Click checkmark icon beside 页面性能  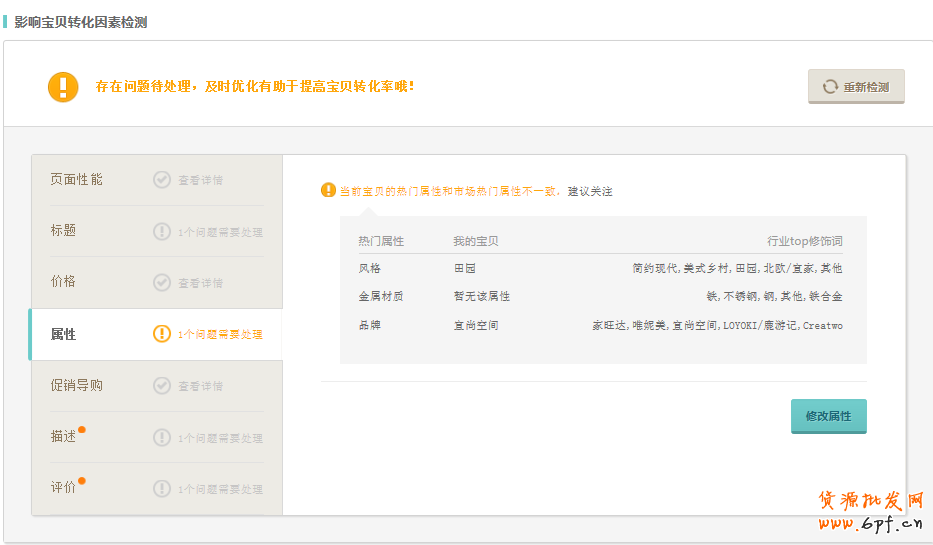click(x=162, y=180)
